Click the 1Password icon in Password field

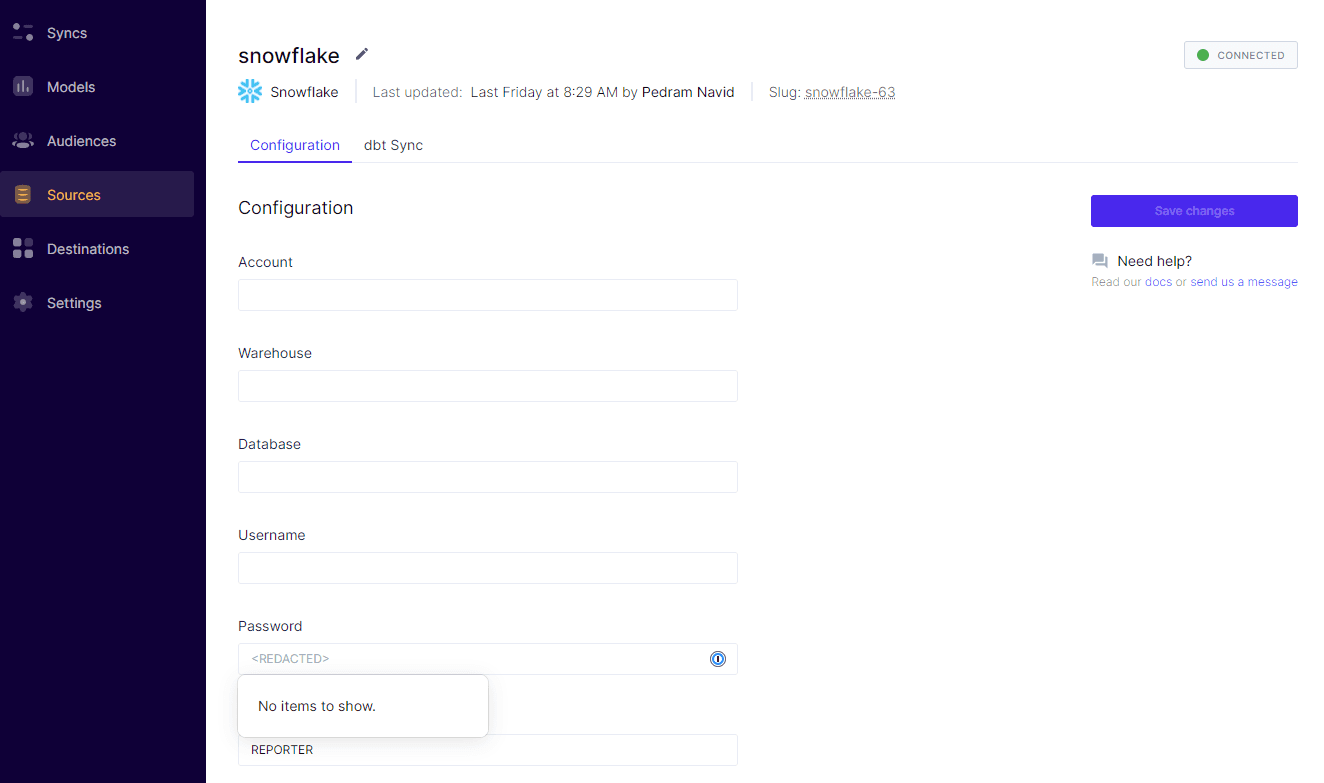pyautogui.click(x=717, y=659)
